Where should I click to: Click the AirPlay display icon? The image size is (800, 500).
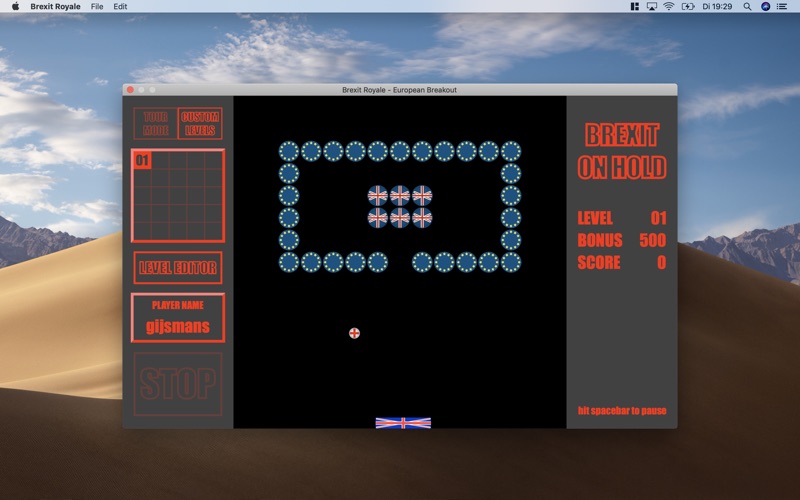coord(652,6)
